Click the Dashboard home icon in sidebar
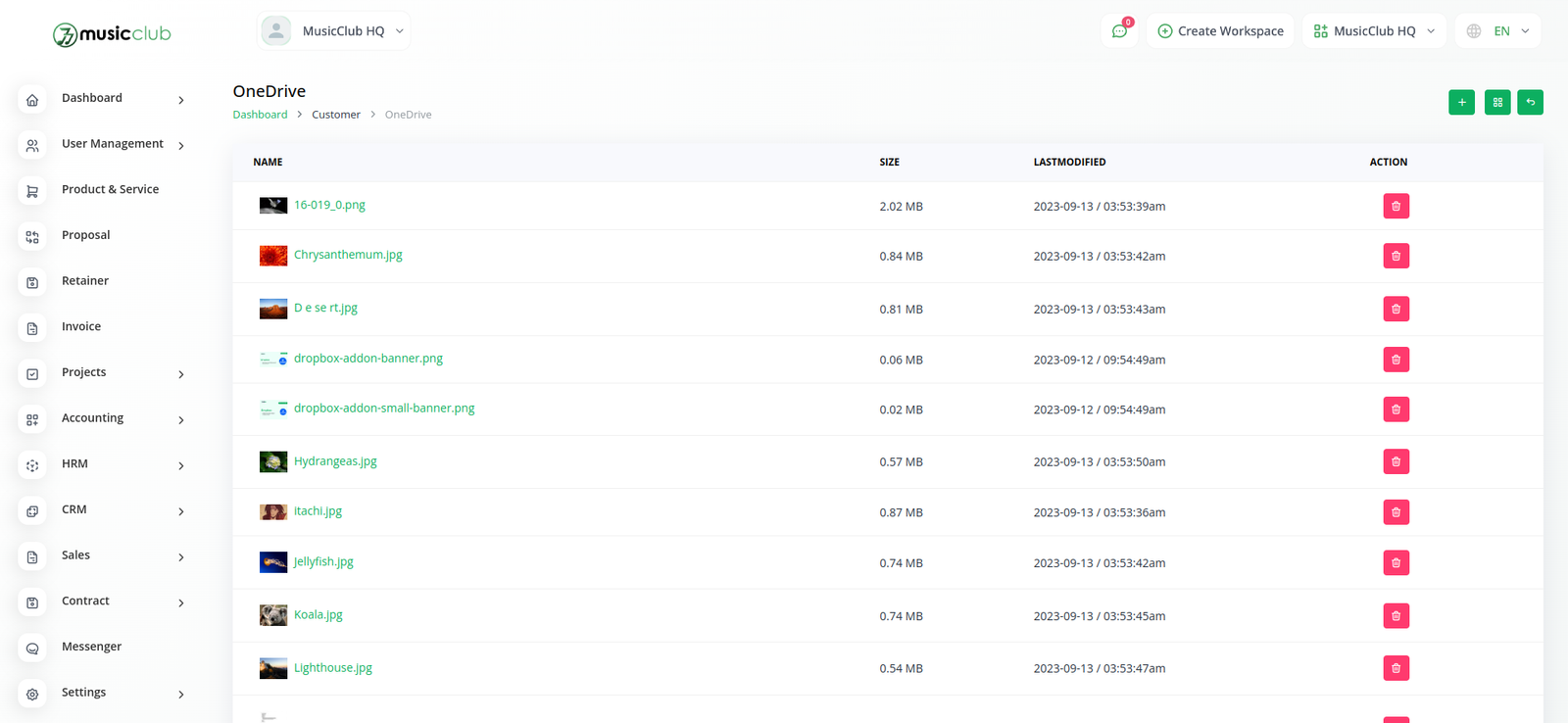The width and height of the screenshot is (1568, 723). coord(32,100)
